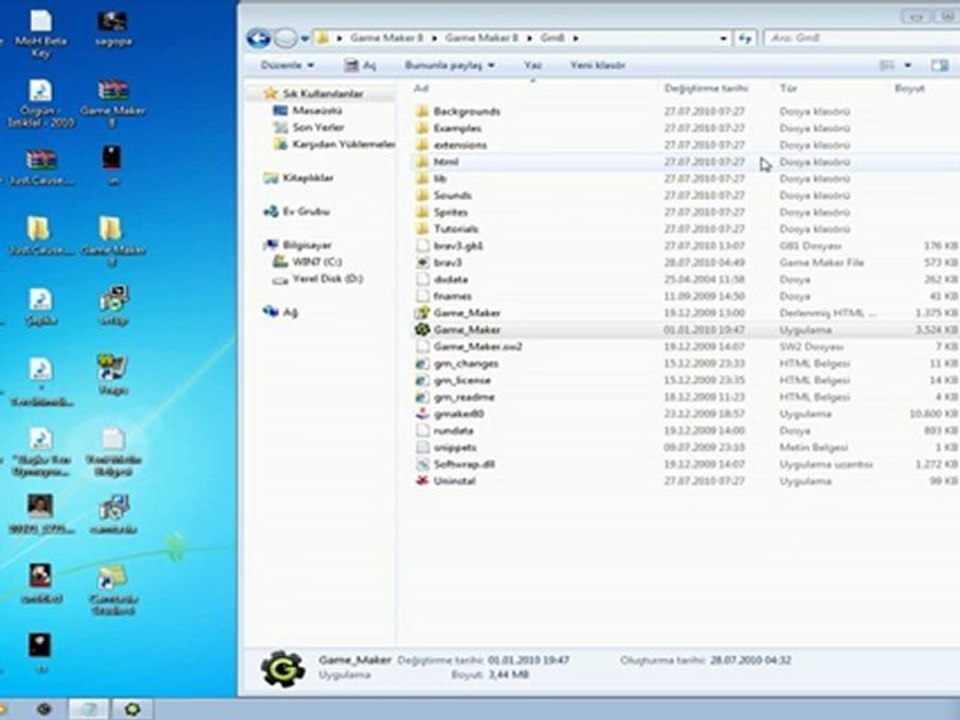Select the dxdata file
This screenshot has height=720, width=960.
click(x=450, y=280)
